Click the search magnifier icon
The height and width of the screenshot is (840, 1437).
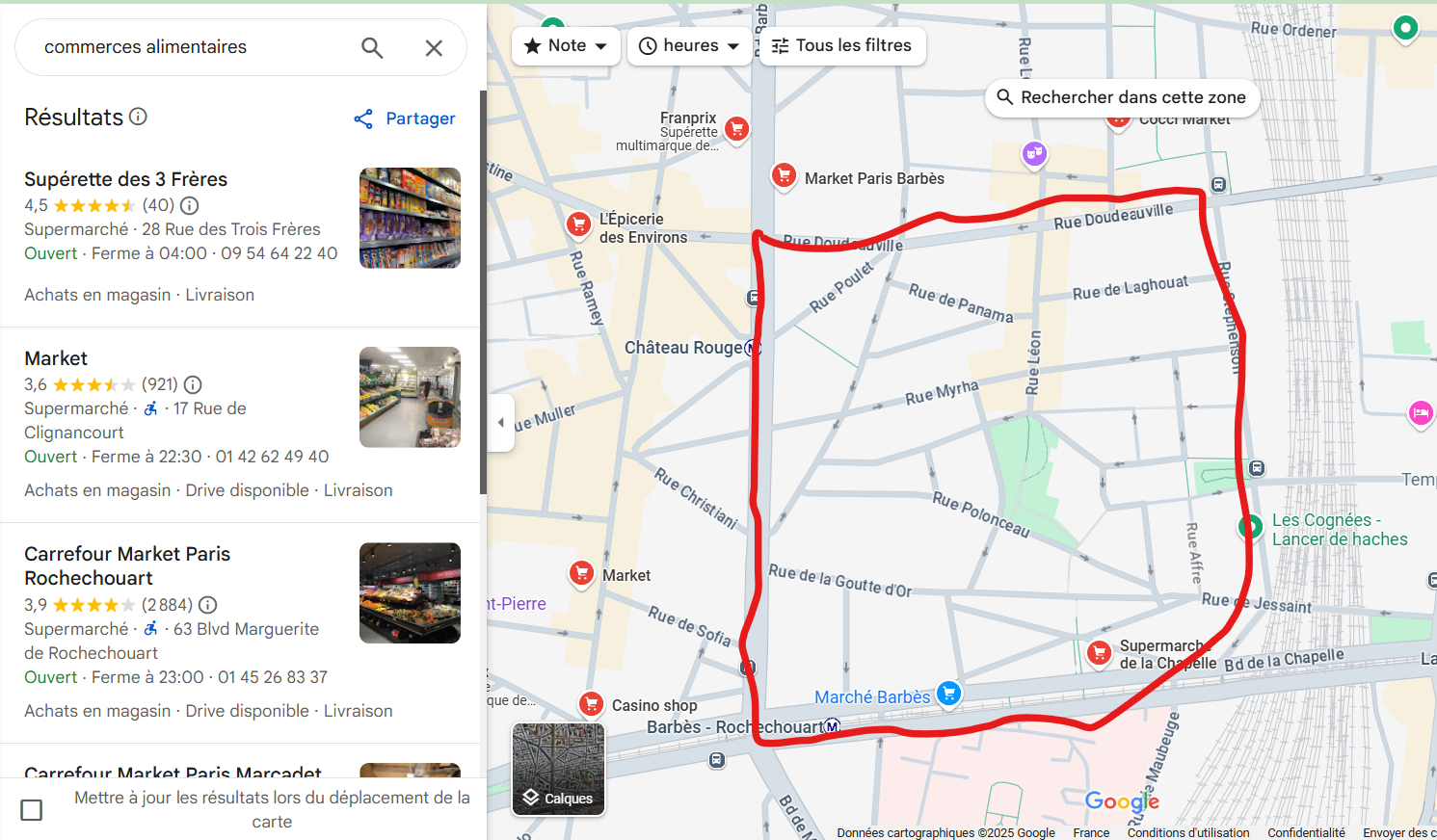coord(372,47)
